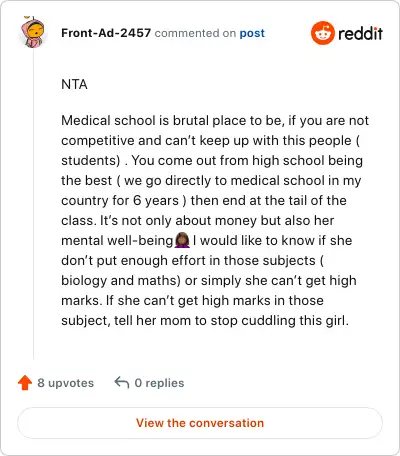400x456 pixels.
Task: Open the Front-Ad-2457 username profile link
Action: click(106, 33)
